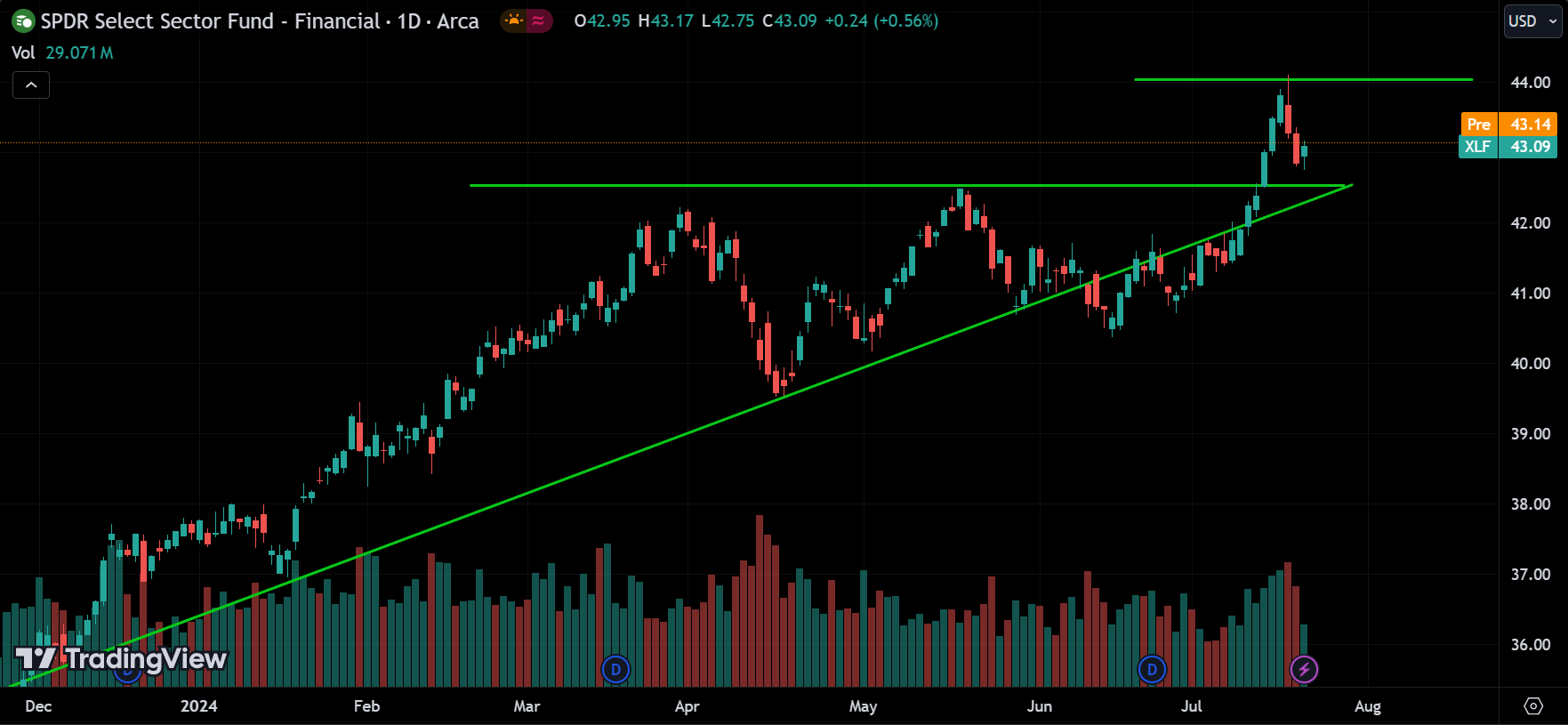Click the 37.00 price axis label
Viewport: 1568px width, 725px height.
tap(1531, 574)
